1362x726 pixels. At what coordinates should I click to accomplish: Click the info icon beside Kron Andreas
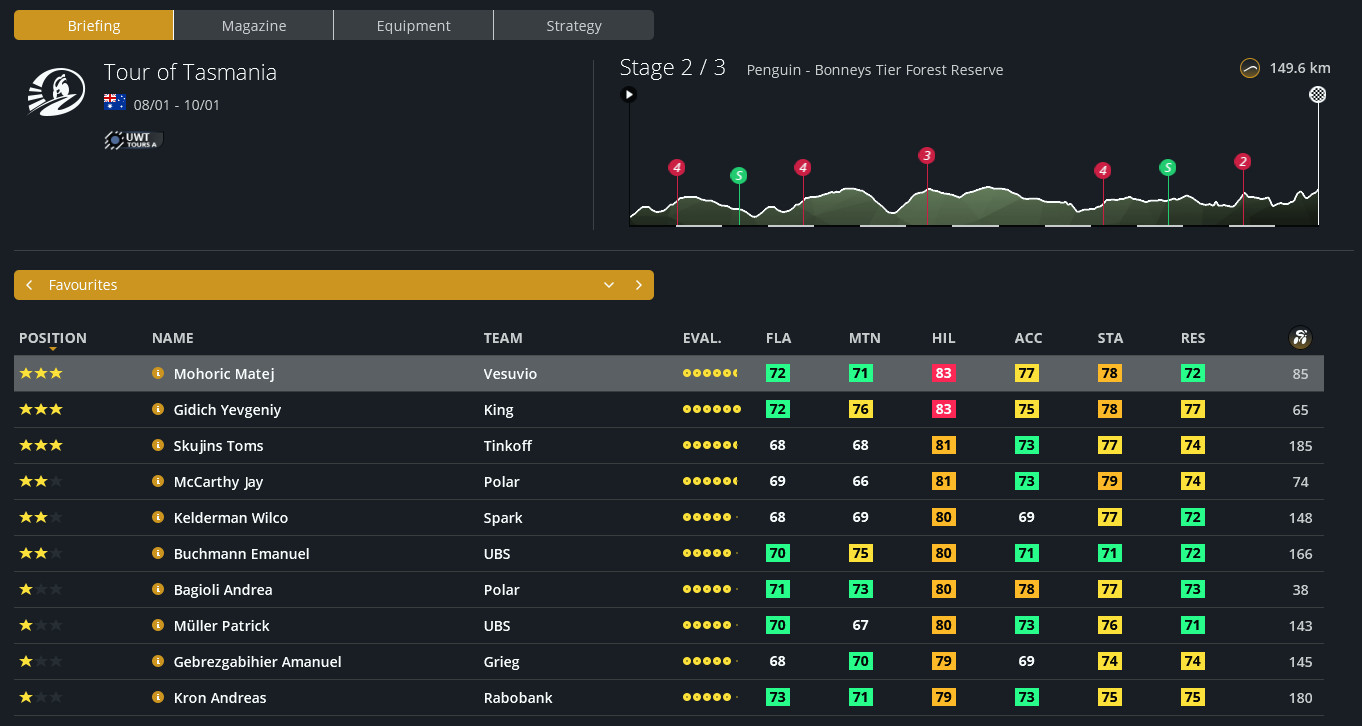click(x=157, y=697)
